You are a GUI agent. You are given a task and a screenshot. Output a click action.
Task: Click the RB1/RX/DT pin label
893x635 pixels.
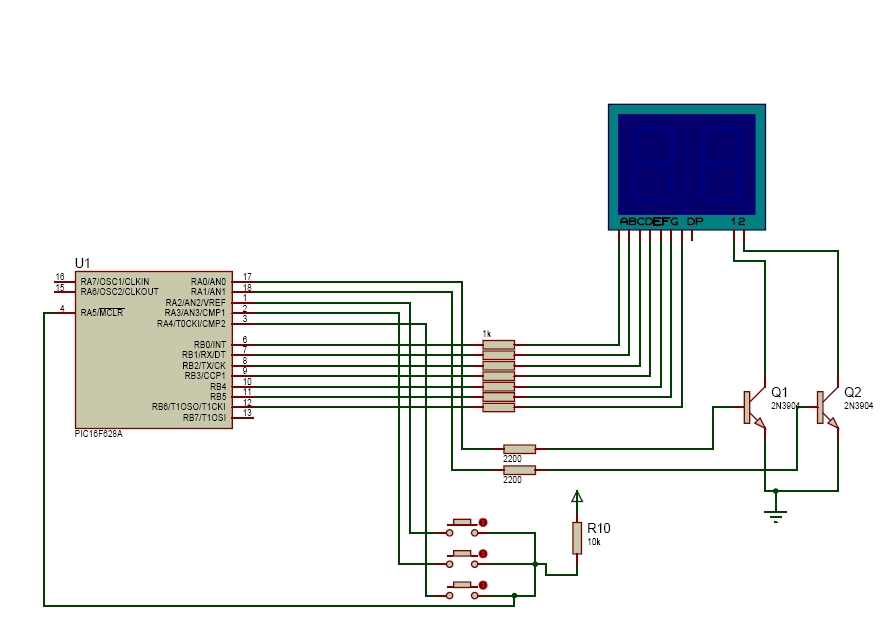pos(204,355)
